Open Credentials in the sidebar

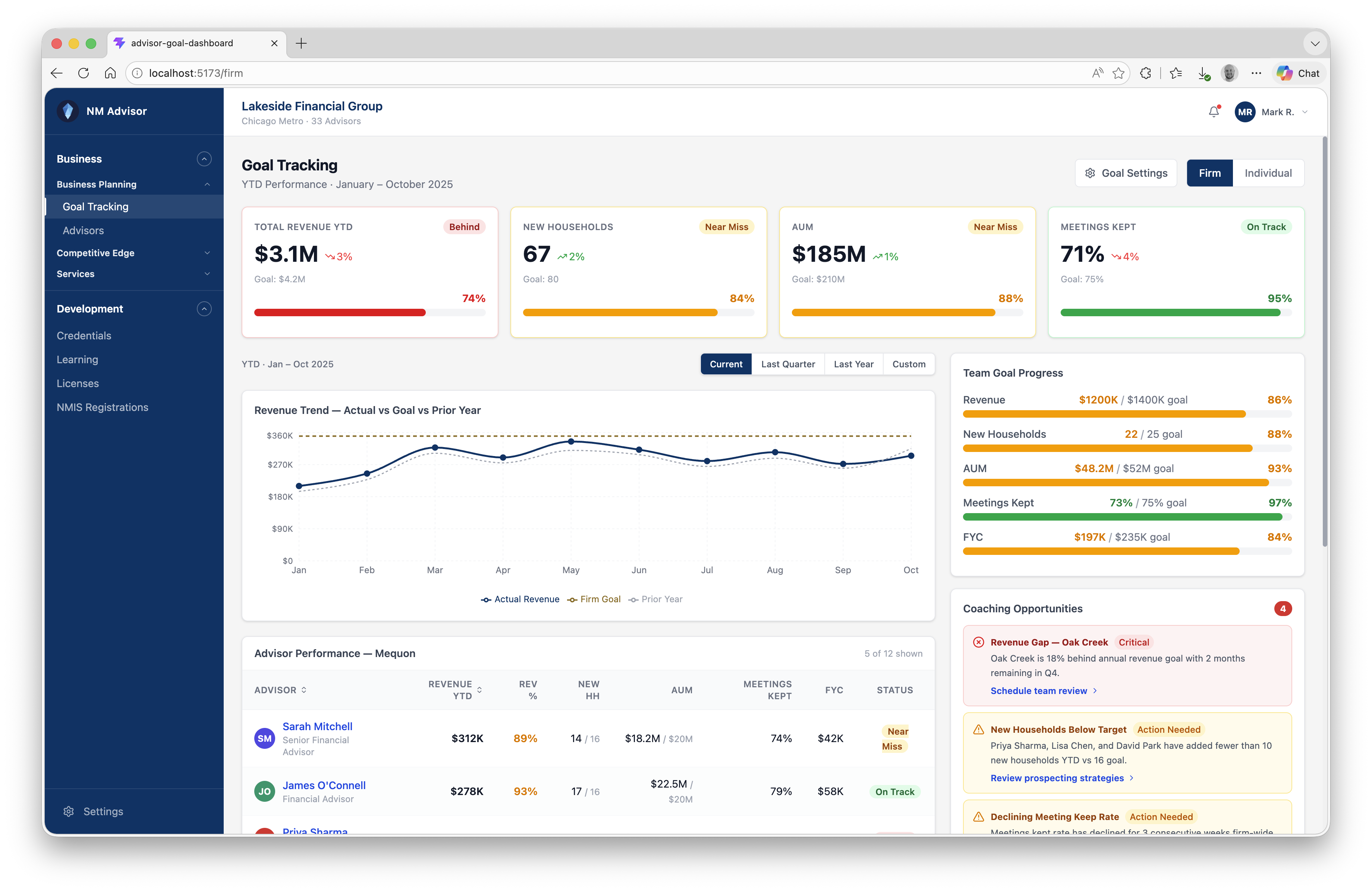tap(84, 336)
